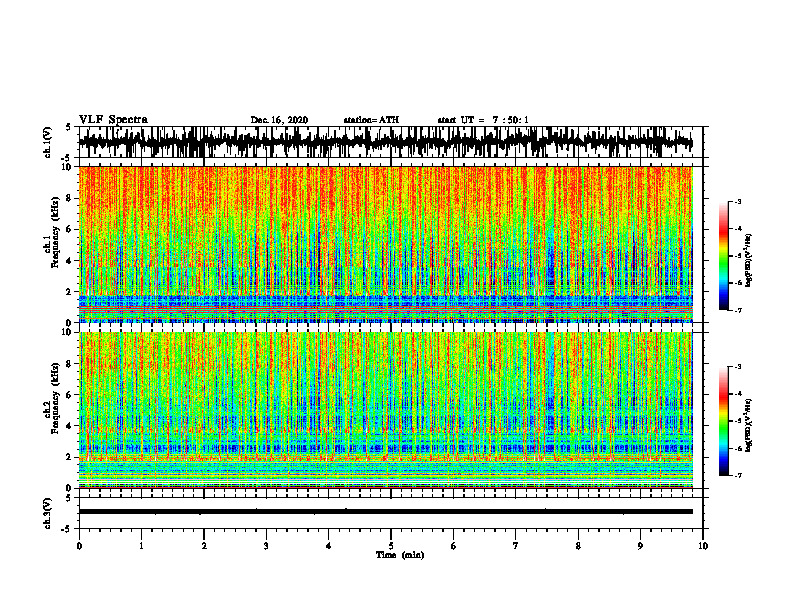This screenshot has height=612, width=792.
Task: Click time axis tick label "5"
Action: click(391, 546)
